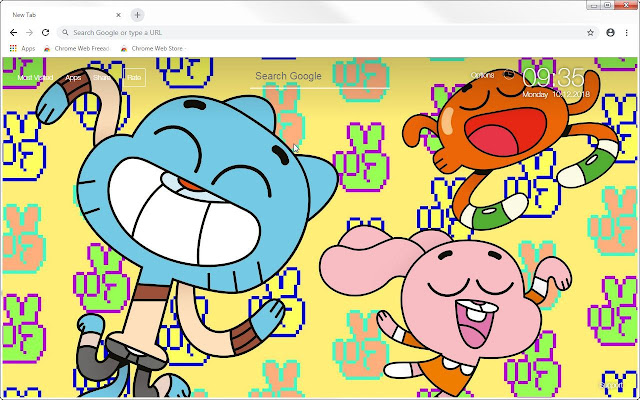Click the small icon beside Options

509,74
